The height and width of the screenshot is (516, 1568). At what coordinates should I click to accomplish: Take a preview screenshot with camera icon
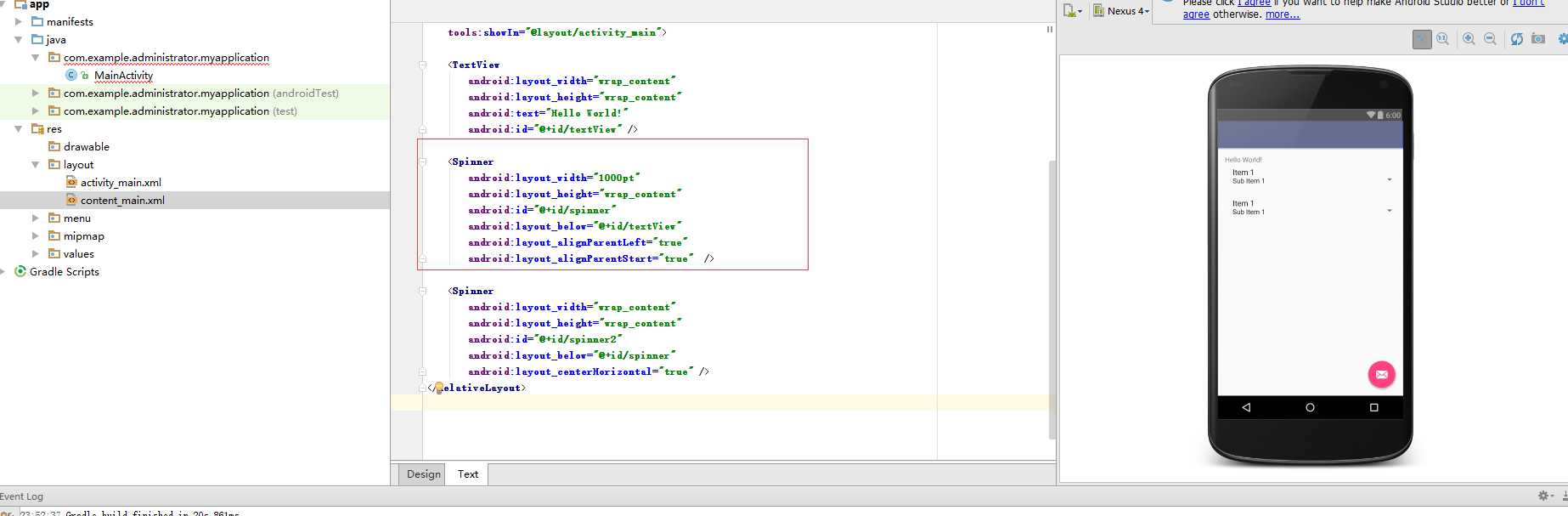point(1538,39)
